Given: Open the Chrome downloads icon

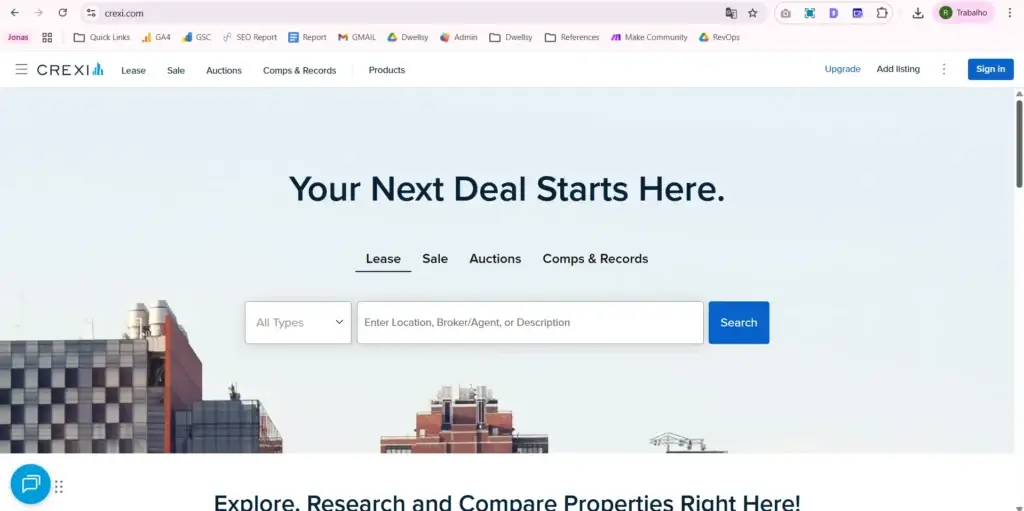Looking at the screenshot, I should 918,13.
